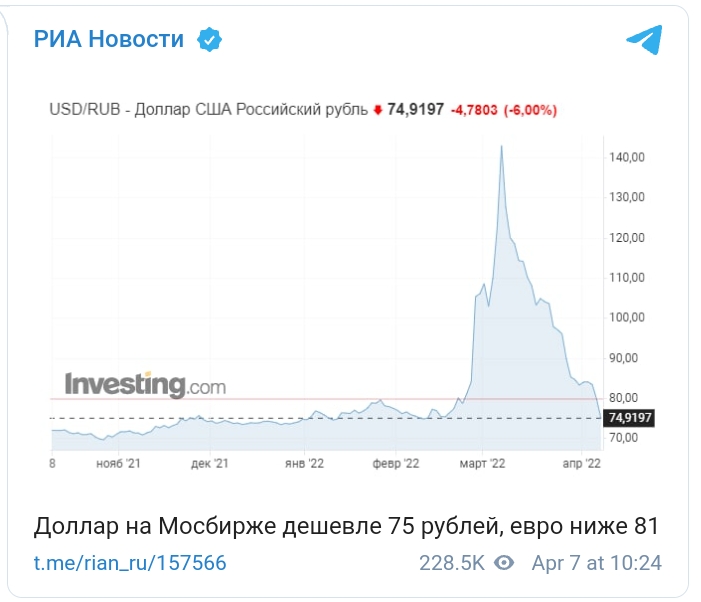Click the 100,00 price axis label
This screenshot has height=602, width=701.
click(x=627, y=317)
